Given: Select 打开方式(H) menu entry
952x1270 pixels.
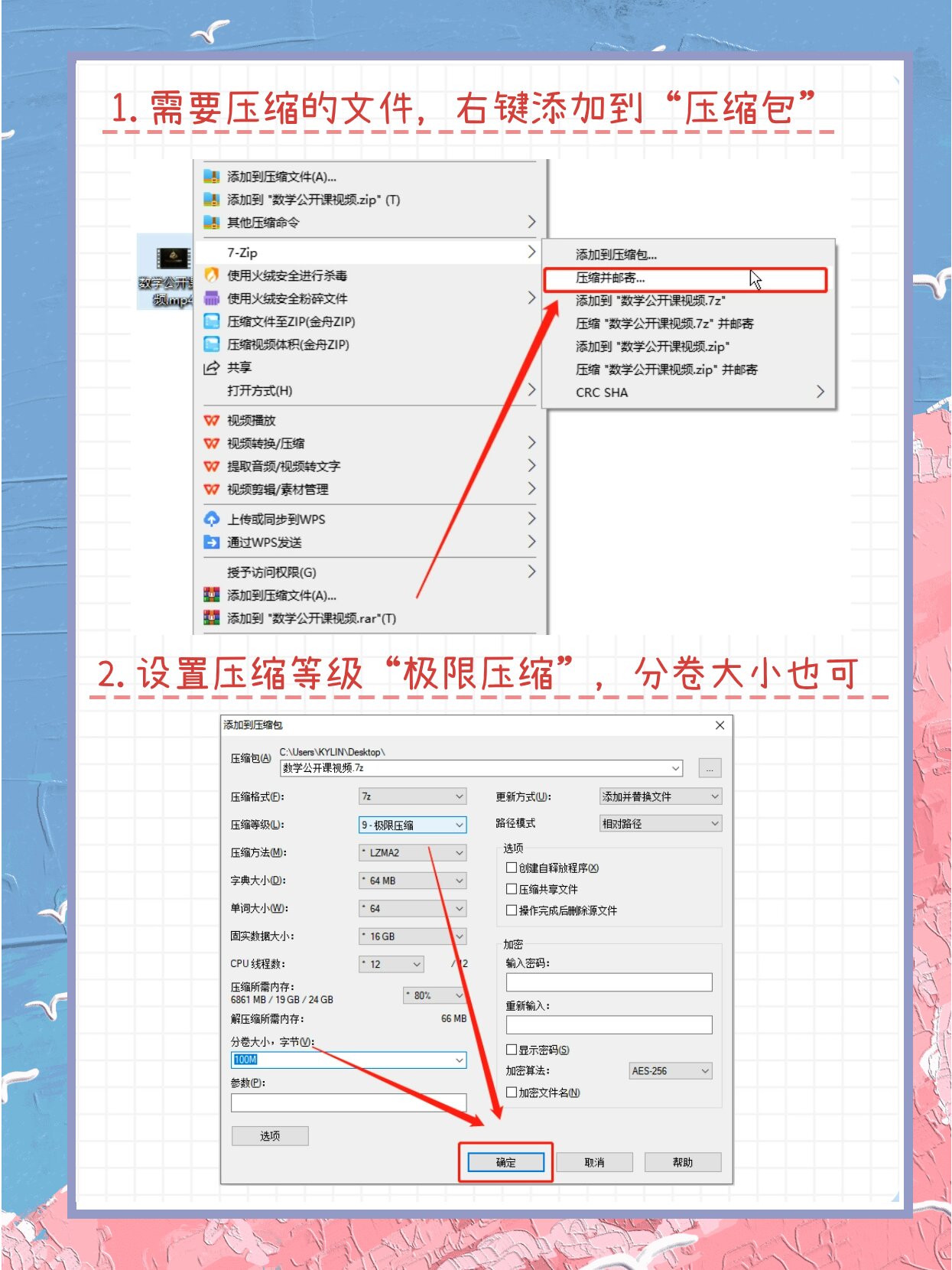Looking at the screenshot, I should point(371,390).
